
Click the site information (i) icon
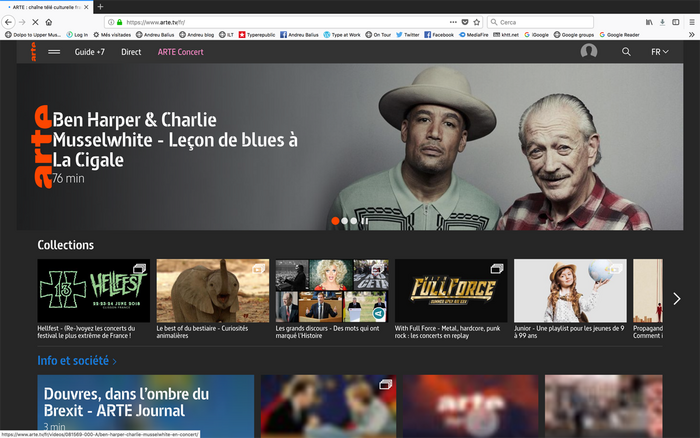point(111,22)
